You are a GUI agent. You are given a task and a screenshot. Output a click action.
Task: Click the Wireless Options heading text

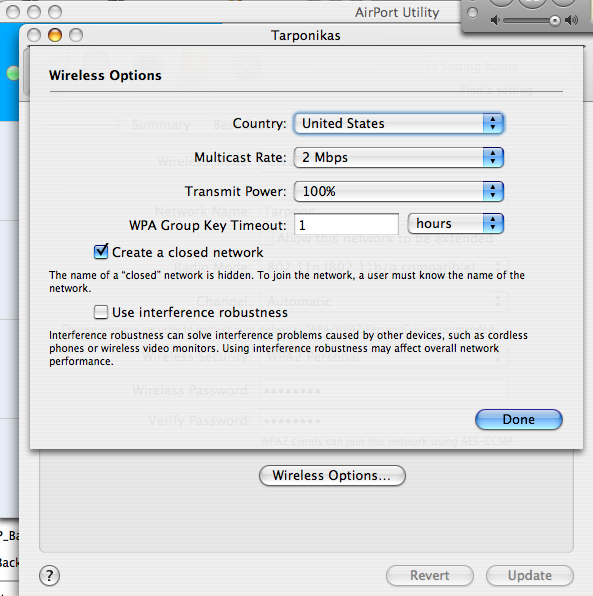(x=105, y=75)
